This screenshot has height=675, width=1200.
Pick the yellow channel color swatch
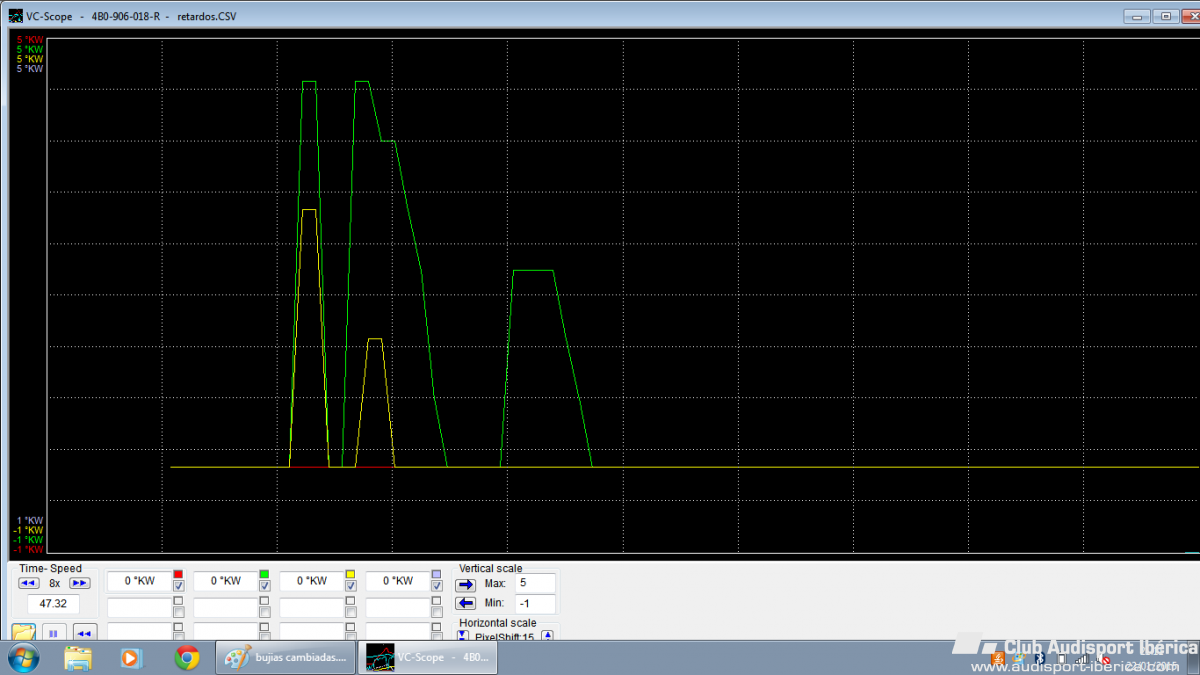[x=351, y=574]
